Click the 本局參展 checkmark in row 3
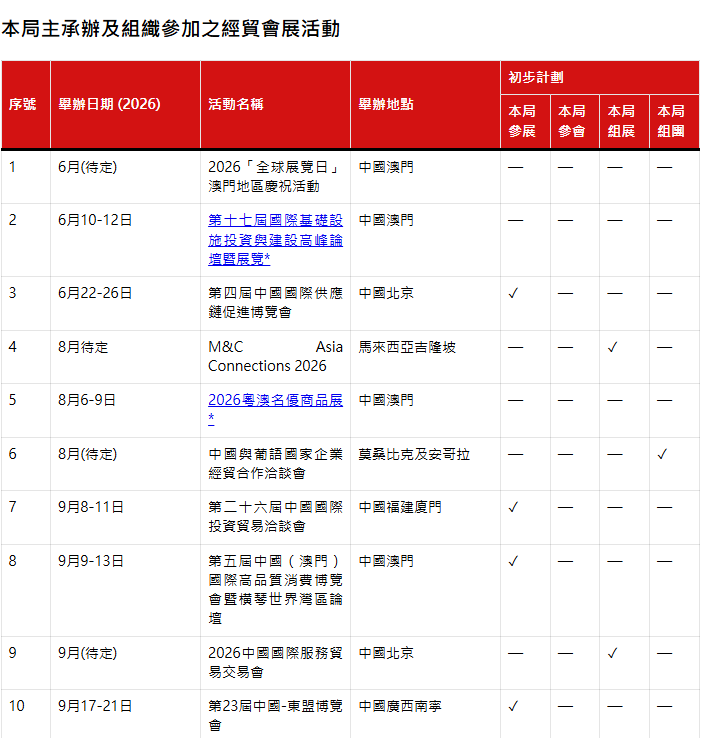Viewport: 703px width, 738px height. (x=513, y=293)
